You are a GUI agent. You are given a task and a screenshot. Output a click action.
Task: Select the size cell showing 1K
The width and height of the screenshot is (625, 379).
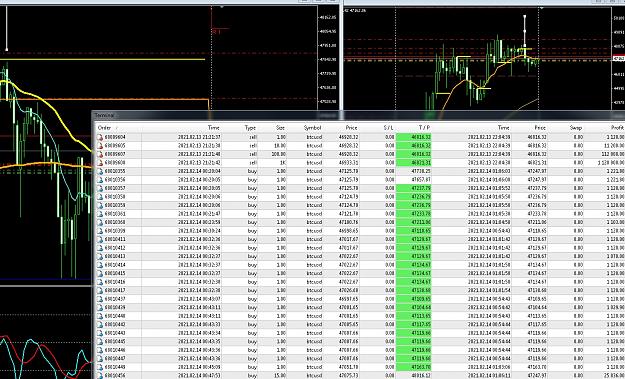coord(282,163)
